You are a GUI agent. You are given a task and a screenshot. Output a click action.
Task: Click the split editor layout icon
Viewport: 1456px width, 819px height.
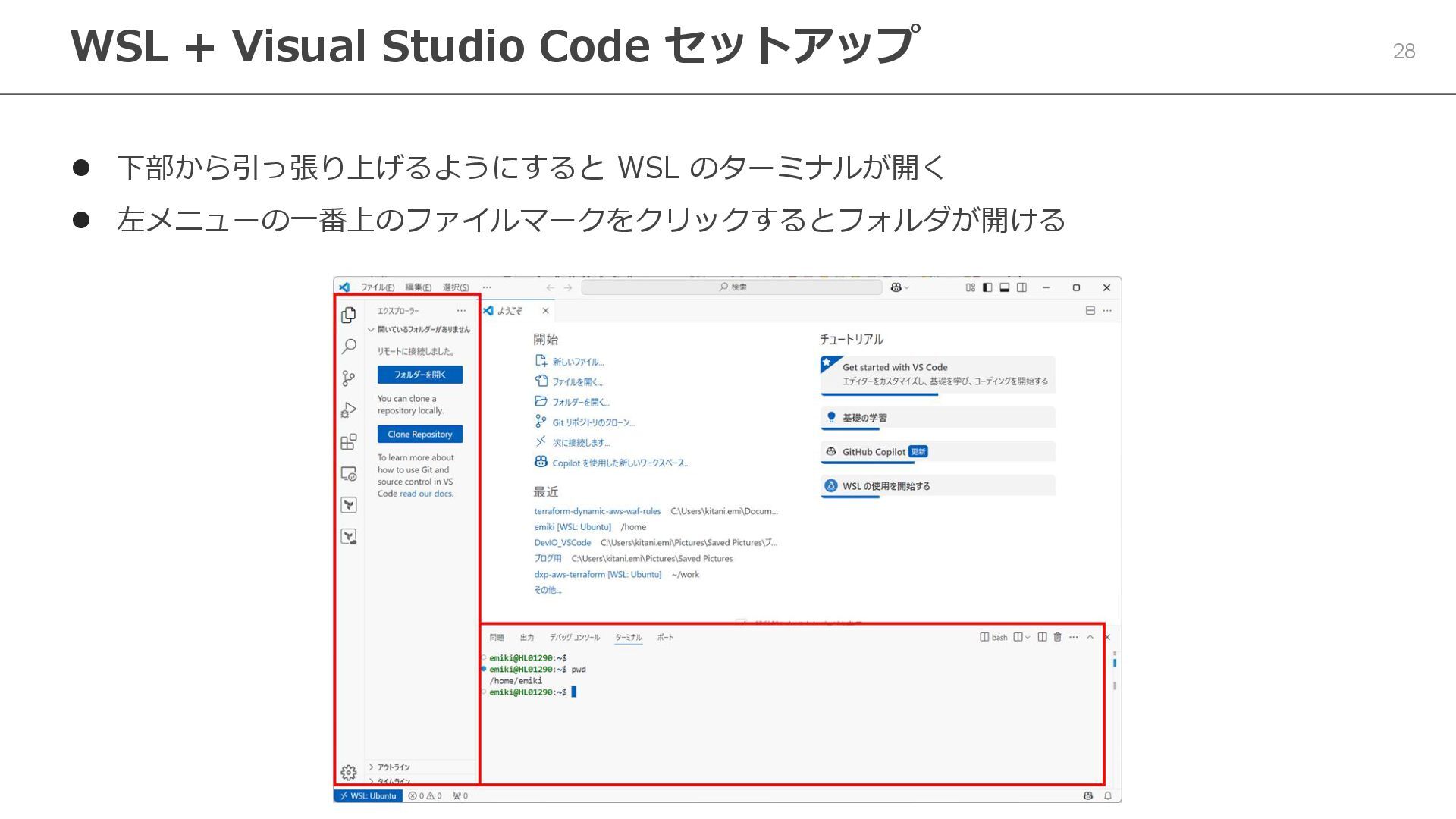pyautogui.click(x=1090, y=311)
